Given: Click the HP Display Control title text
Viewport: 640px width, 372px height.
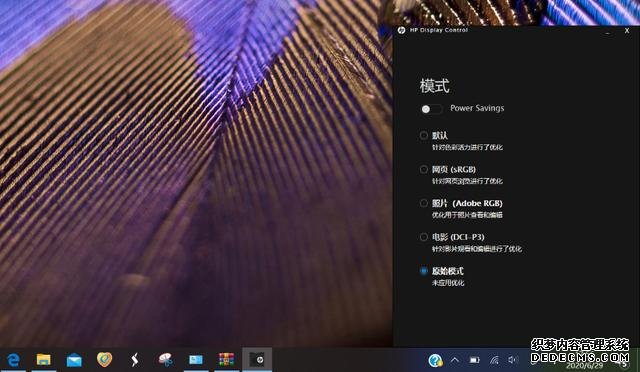Looking at the screenshot, I should point(439,30).
